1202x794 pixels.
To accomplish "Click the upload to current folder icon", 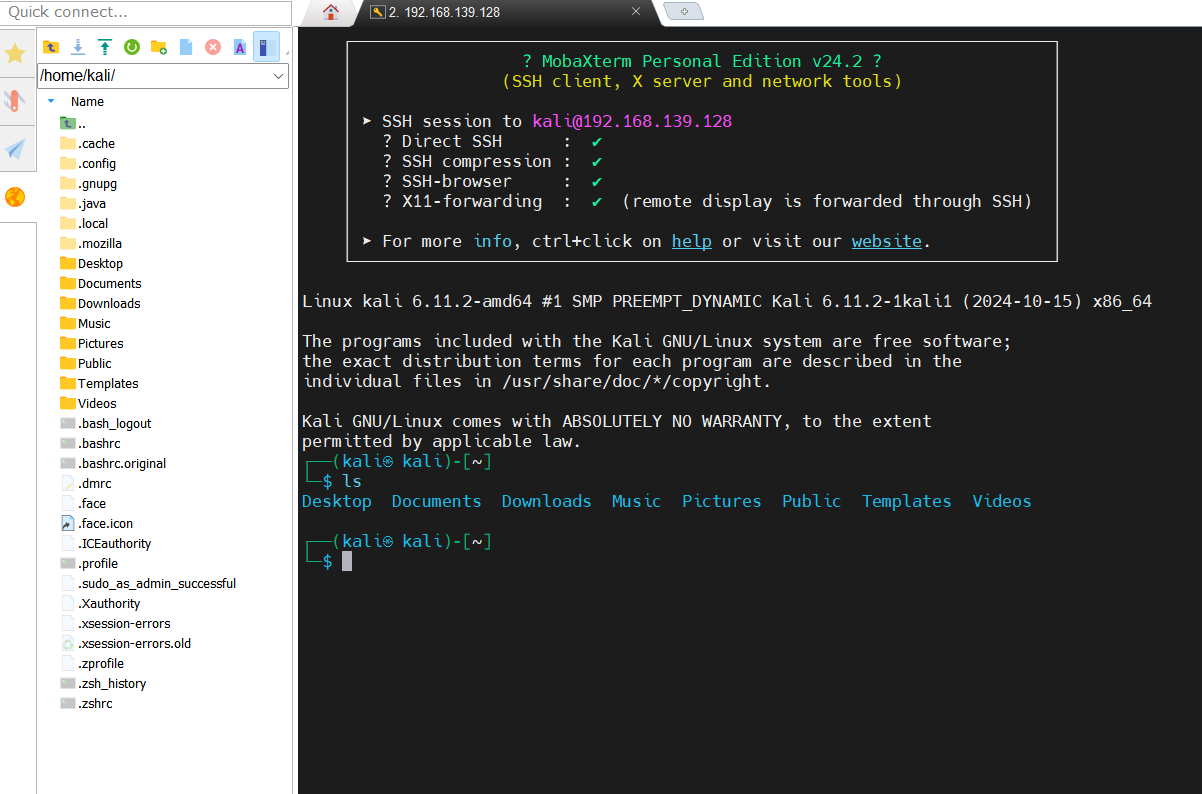I will [105, 47].
